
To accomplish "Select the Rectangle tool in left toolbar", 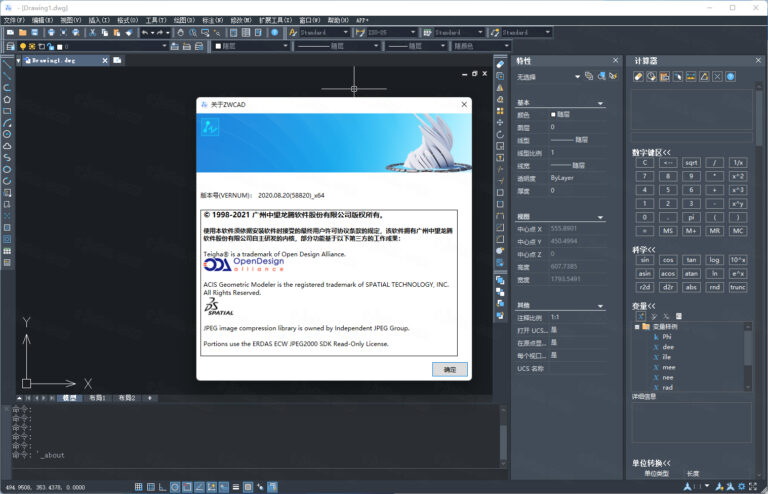I will click(x=7, y=111).
